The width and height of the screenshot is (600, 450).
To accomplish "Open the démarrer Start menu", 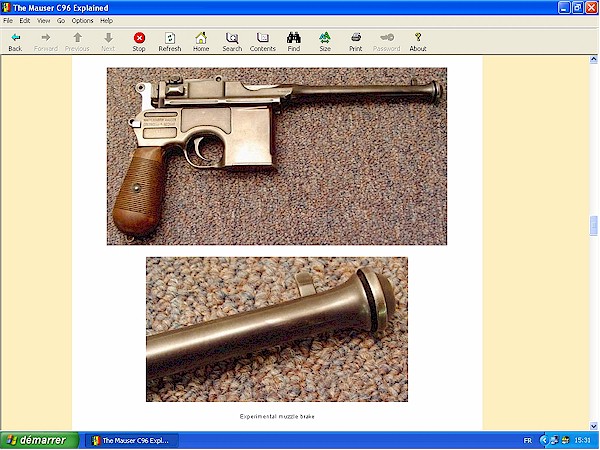I will [x=39, y=440].
